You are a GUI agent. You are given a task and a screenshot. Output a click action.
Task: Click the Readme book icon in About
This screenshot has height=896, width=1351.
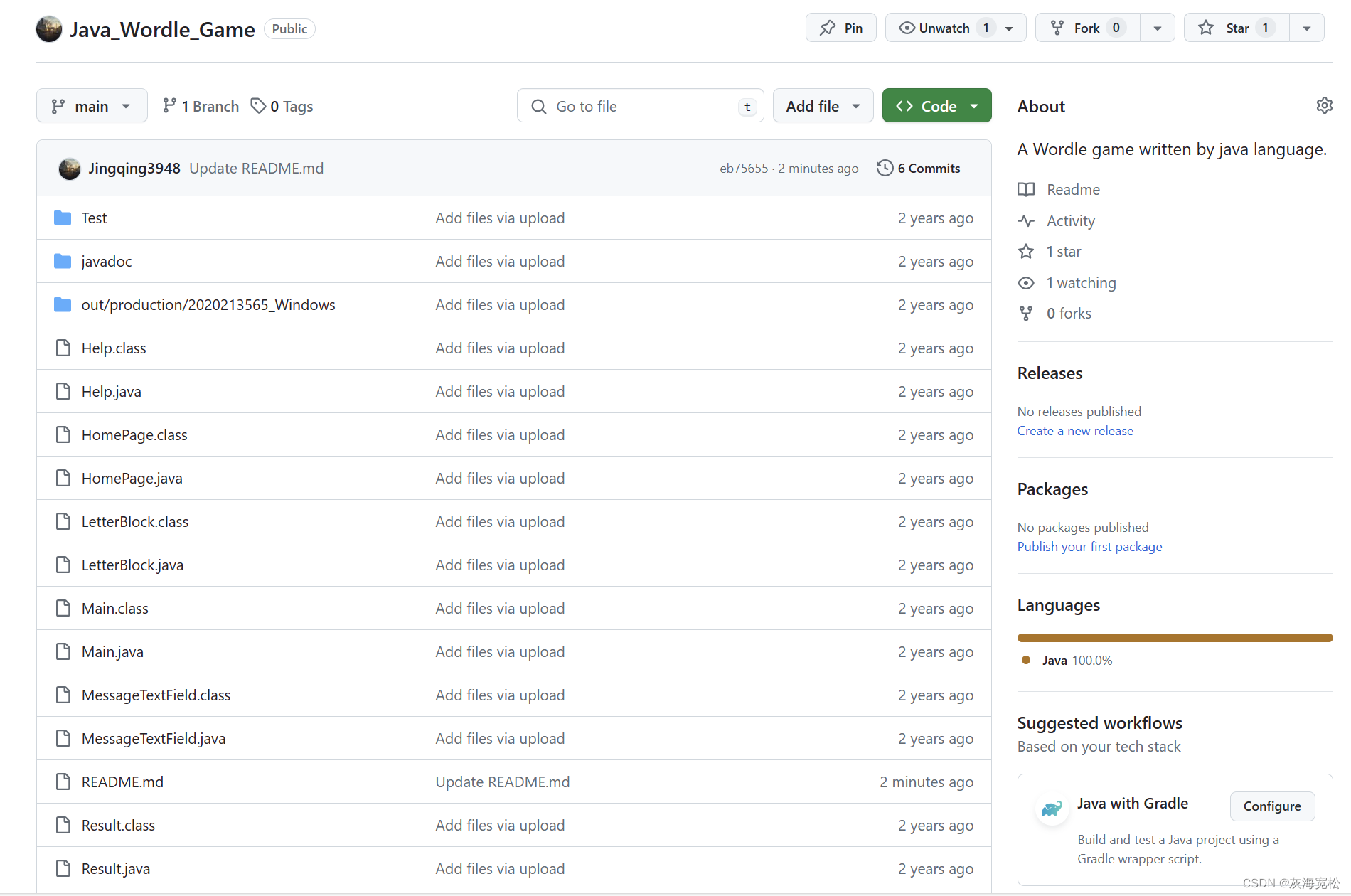[x=1026, y=189]
